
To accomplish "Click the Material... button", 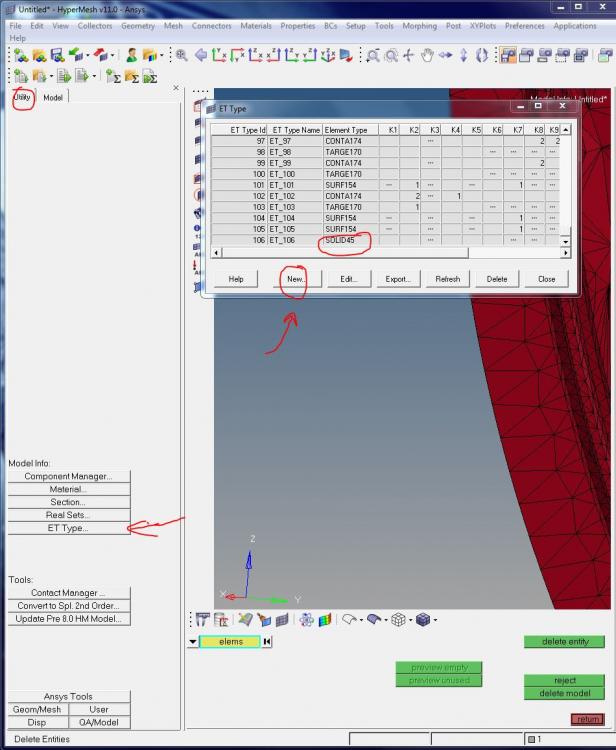I will [69, 489].
